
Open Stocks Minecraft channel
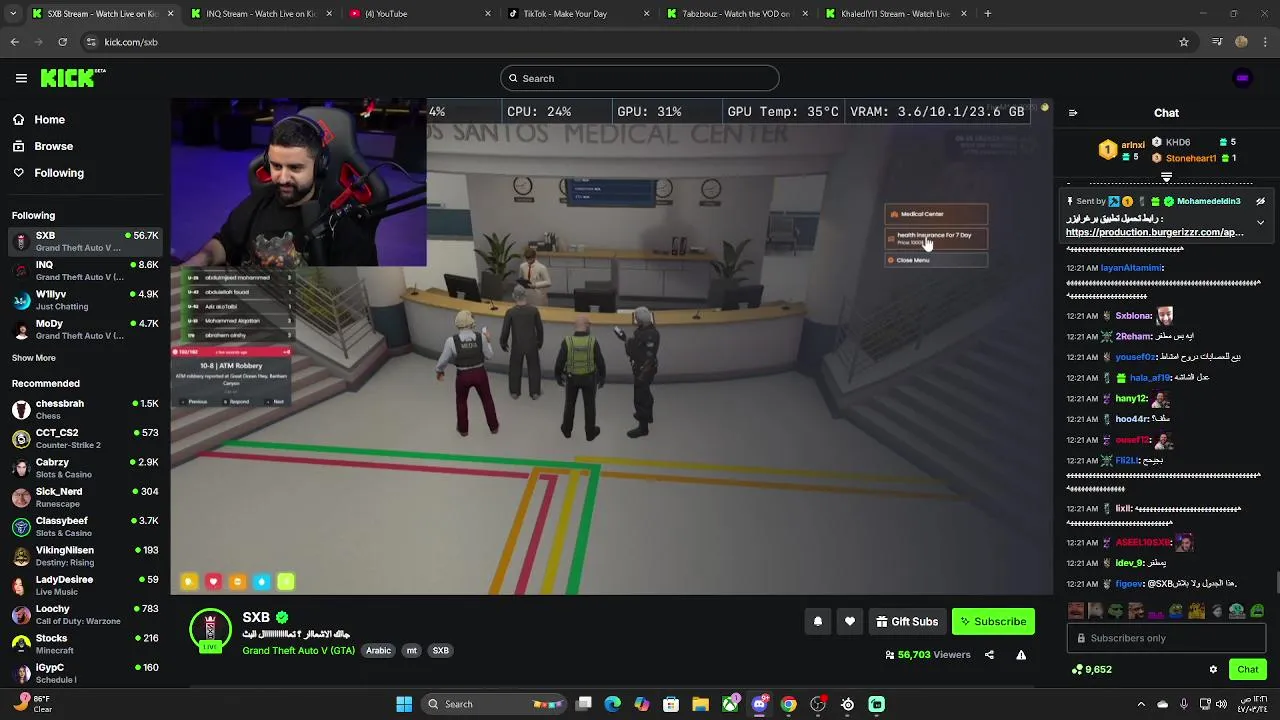85,644
